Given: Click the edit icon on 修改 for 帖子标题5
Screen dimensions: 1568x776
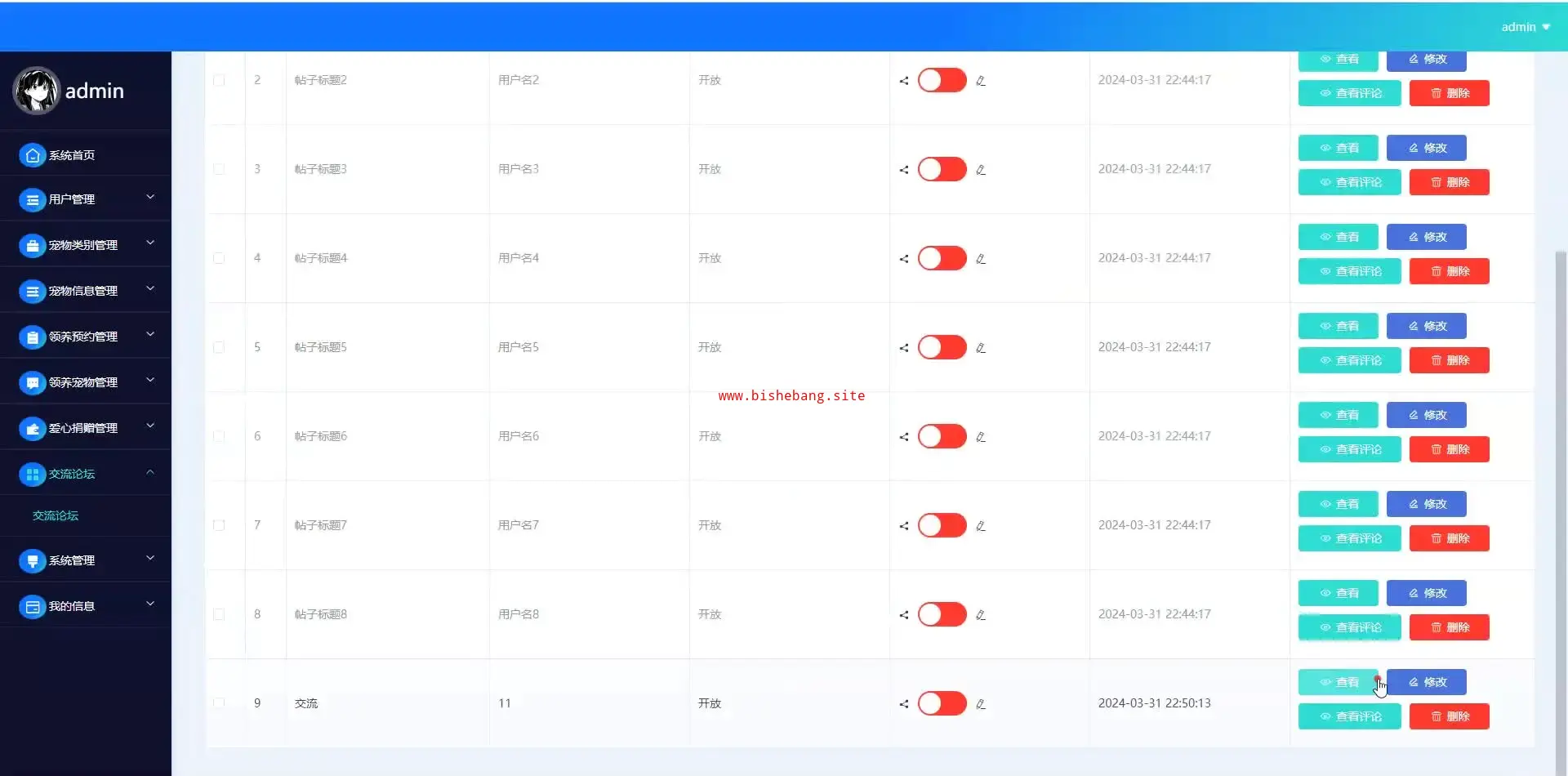Looking at the screenshot, I should (1414, 326).
